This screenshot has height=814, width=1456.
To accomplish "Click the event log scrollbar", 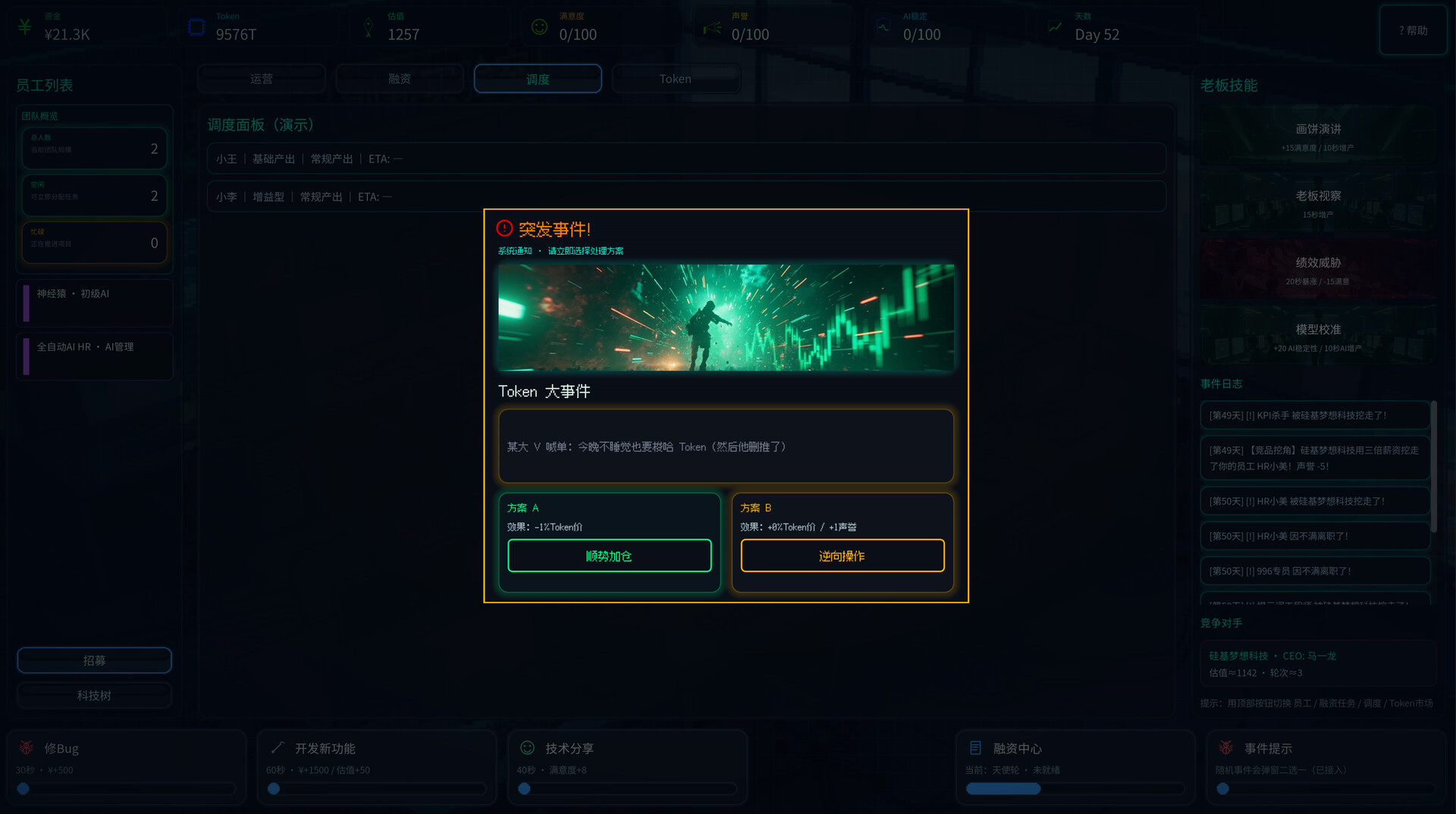I will [x=1433, y=466].
